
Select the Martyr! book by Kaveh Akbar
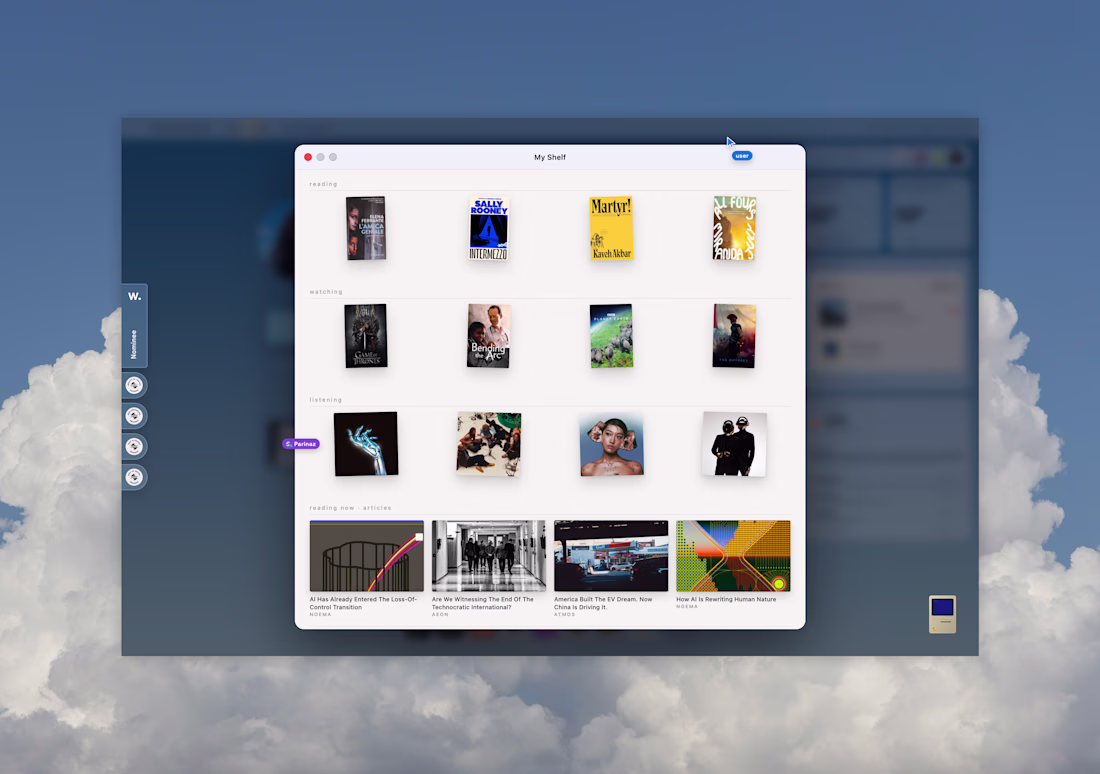click(611, 228)
